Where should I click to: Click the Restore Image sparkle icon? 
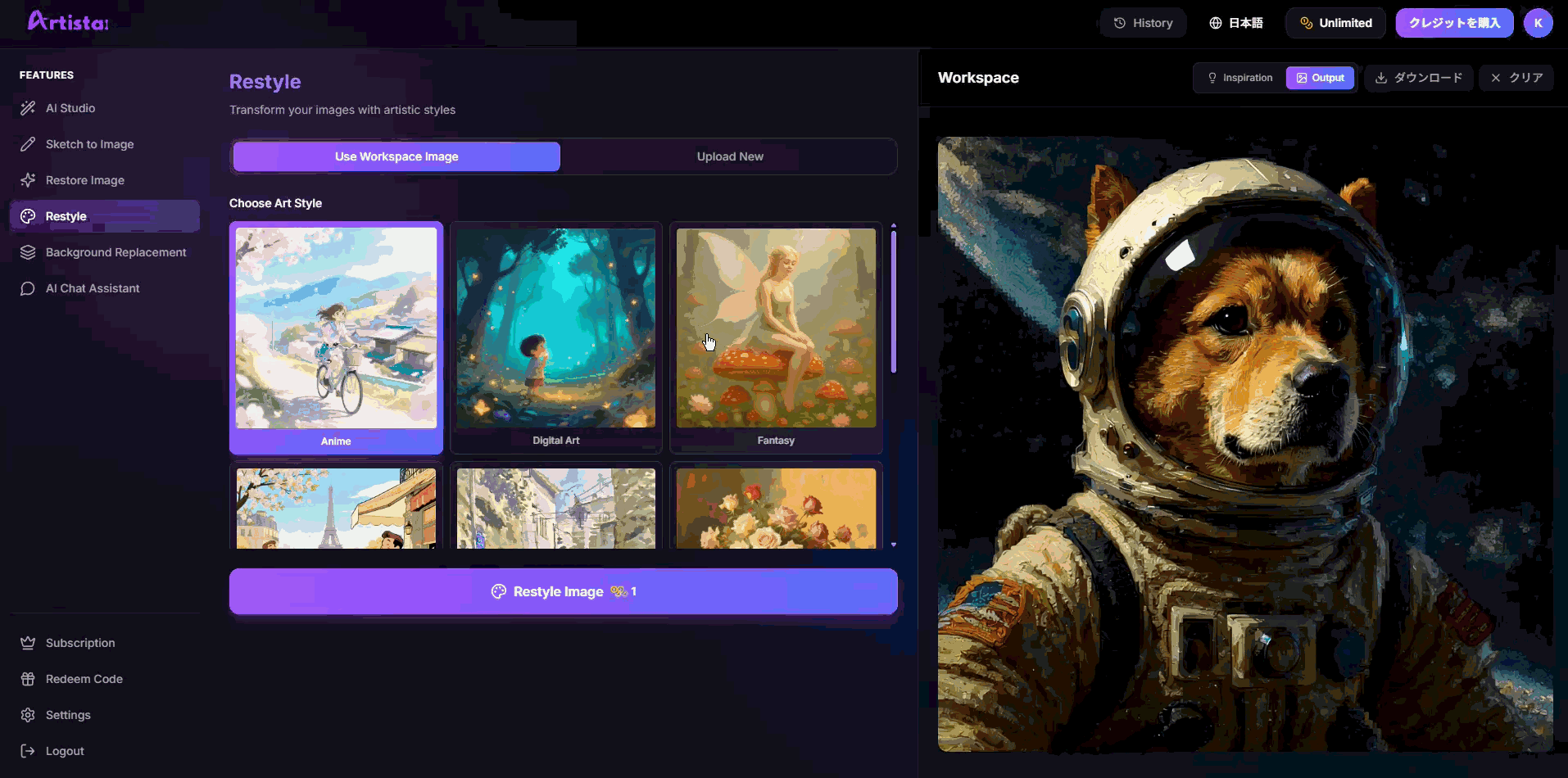(28, 180)
